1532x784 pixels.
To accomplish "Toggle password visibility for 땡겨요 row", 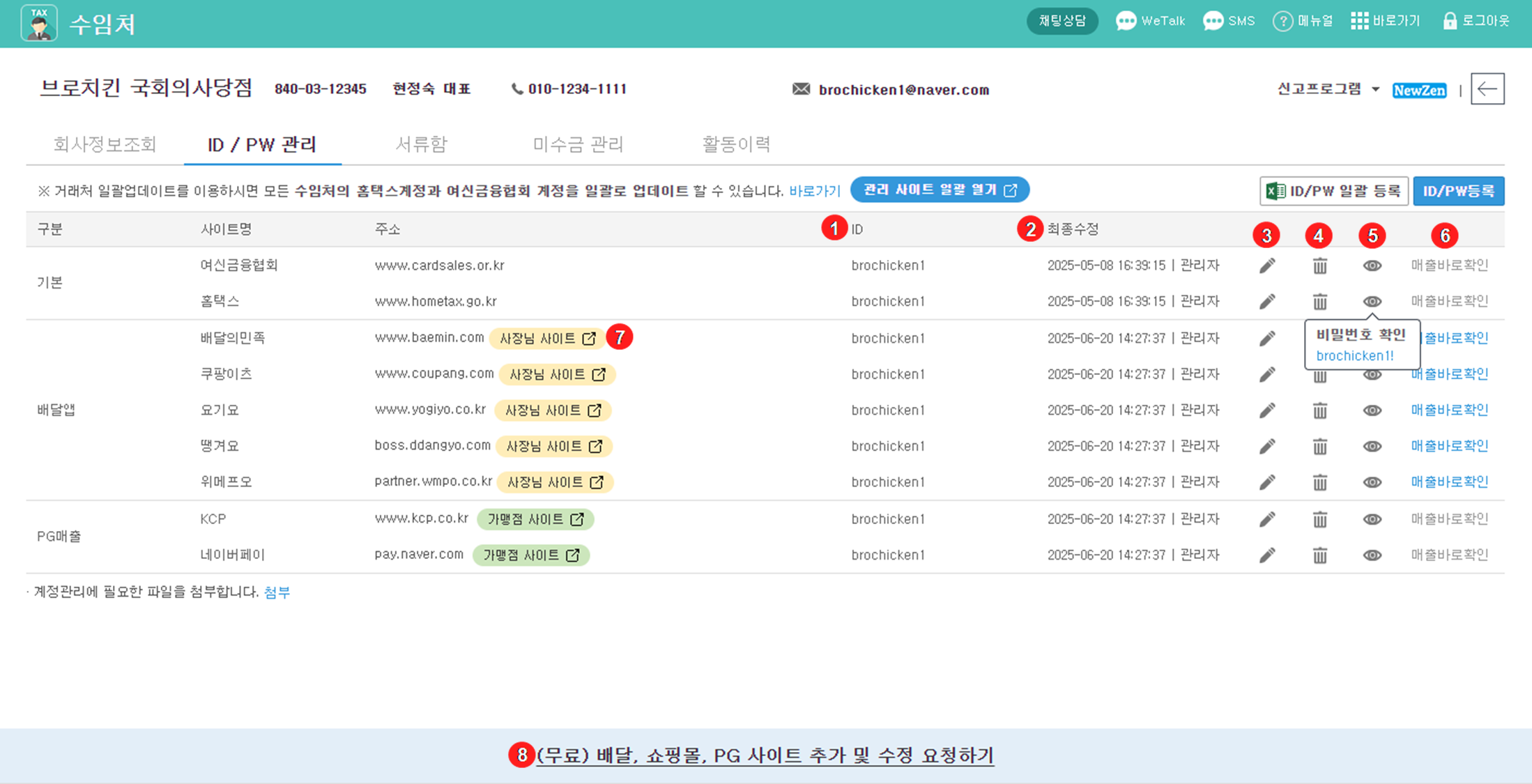I will click(1372, 447).
